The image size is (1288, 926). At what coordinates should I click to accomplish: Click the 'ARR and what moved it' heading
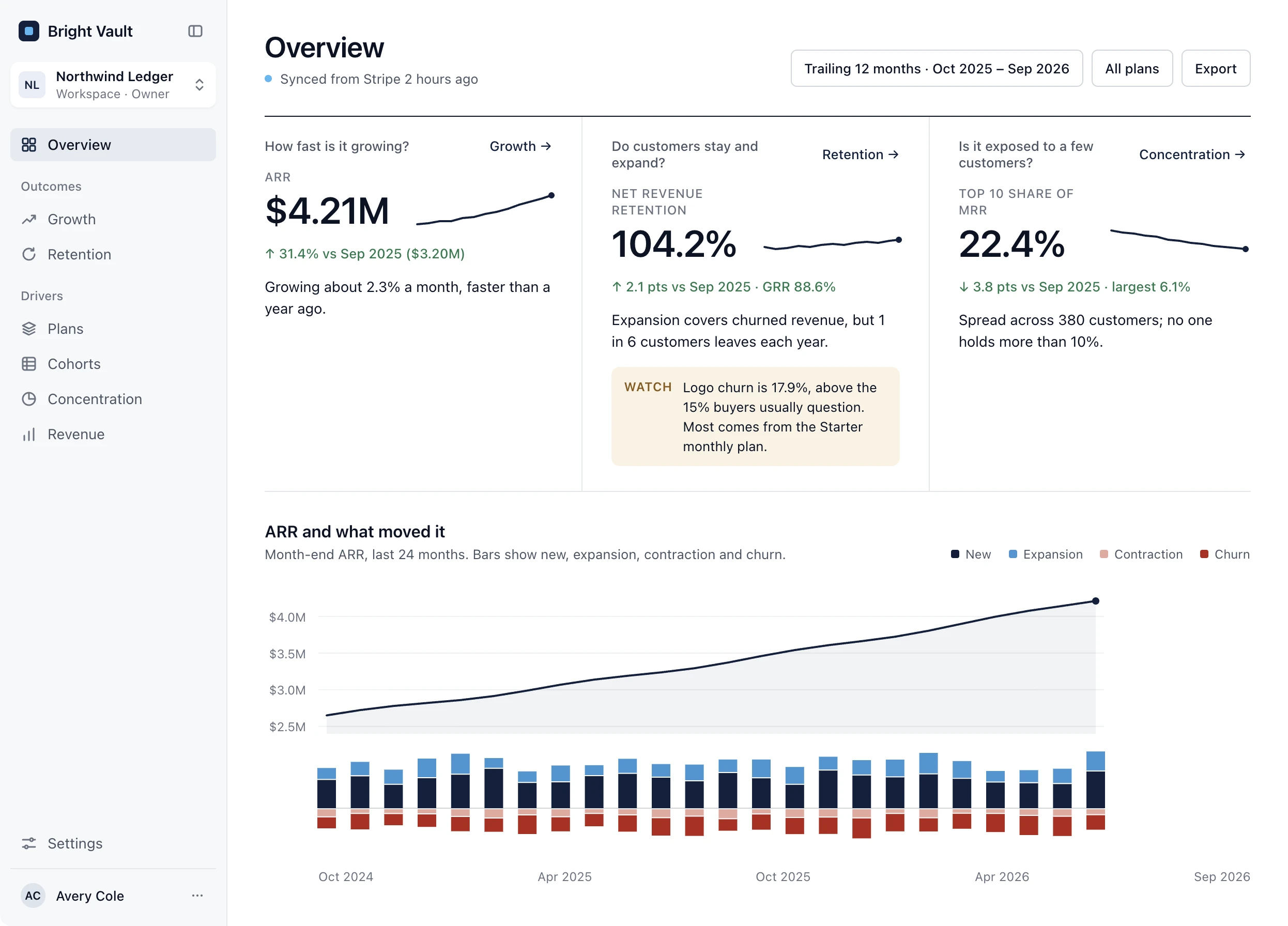click(x=355, y=531)
